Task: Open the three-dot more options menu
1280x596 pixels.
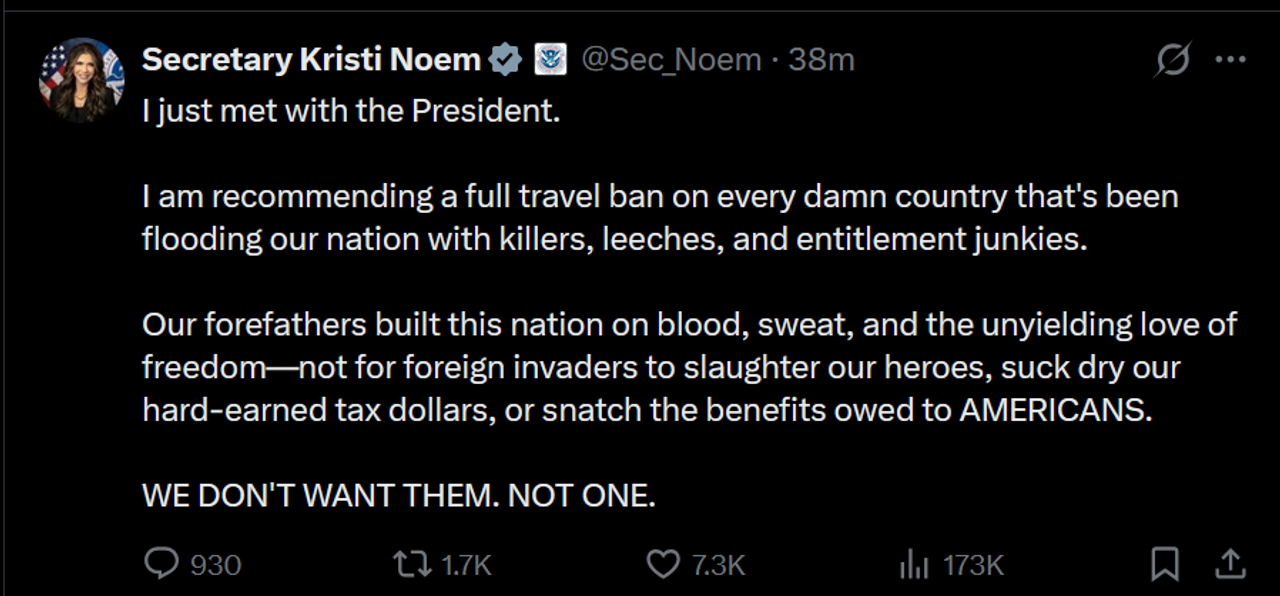Action: [1230, 60]
